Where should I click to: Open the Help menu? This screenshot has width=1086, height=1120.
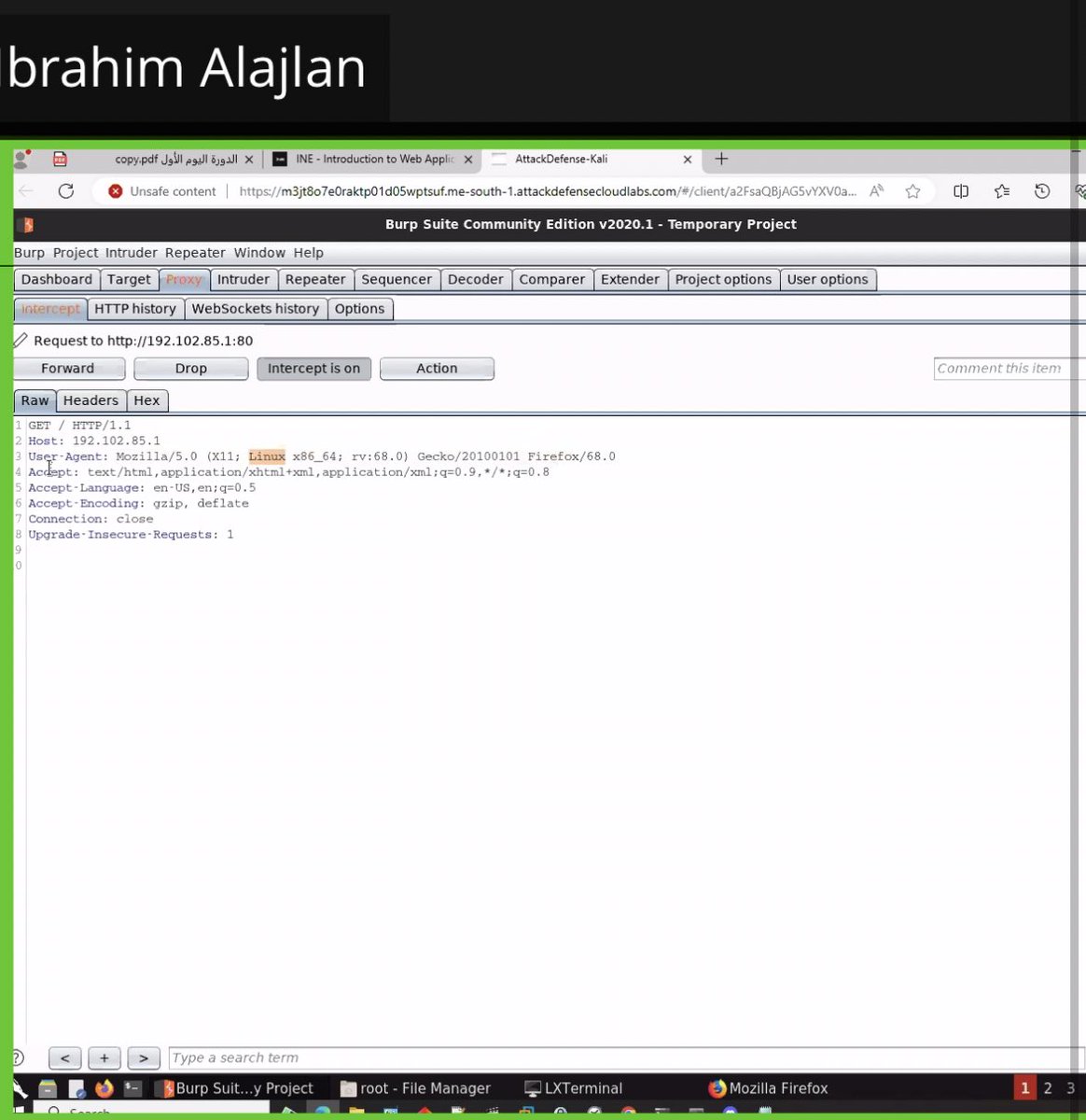click(308, 253)
